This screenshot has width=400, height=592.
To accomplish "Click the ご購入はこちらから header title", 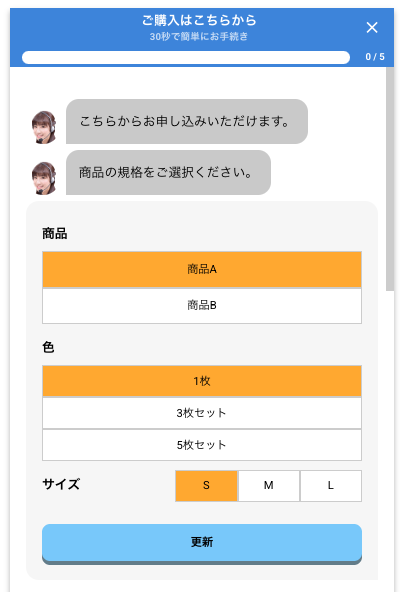I will click(199, 20).
